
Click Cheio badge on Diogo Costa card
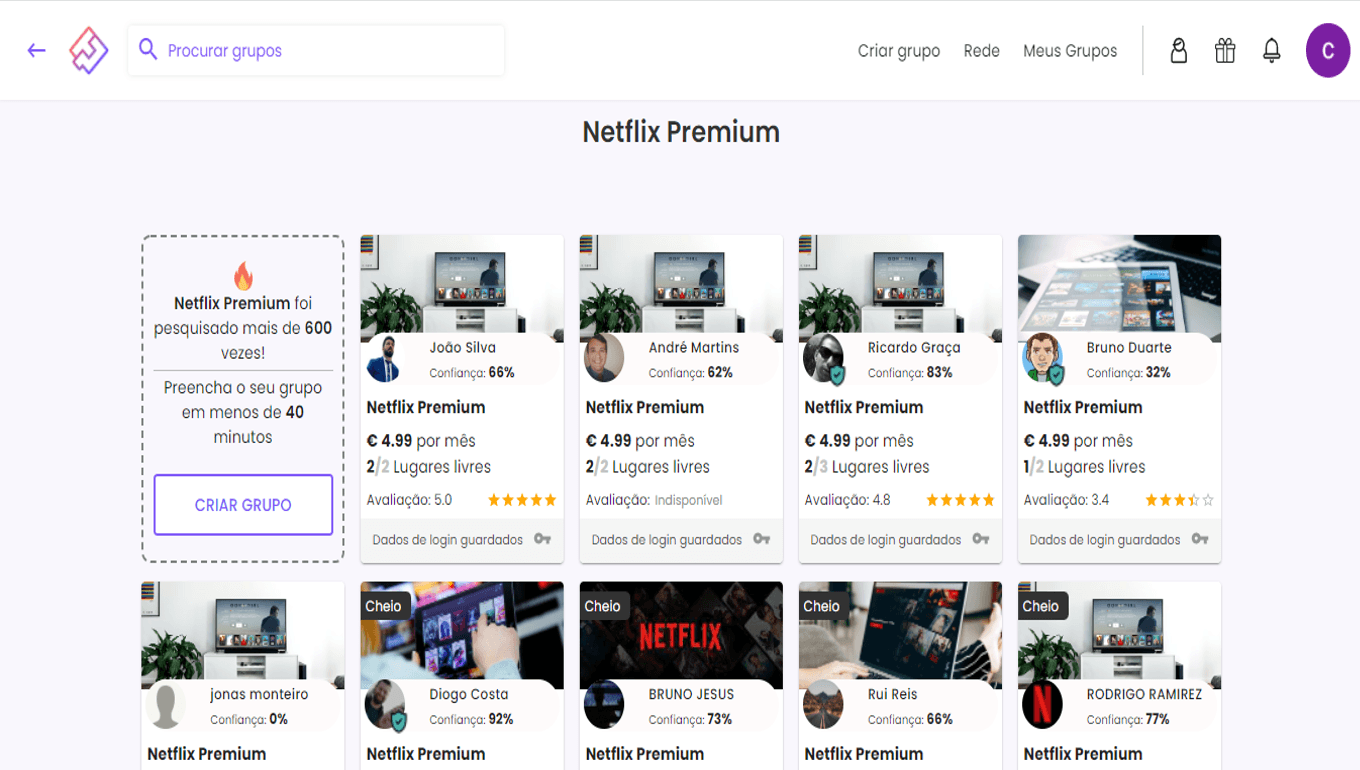click(x=384, y=606)
